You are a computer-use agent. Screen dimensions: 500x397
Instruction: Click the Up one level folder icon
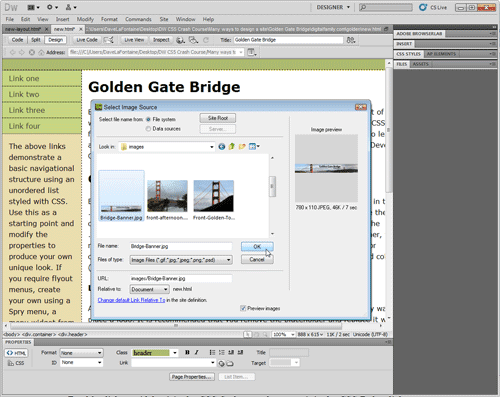click(232, 147)
